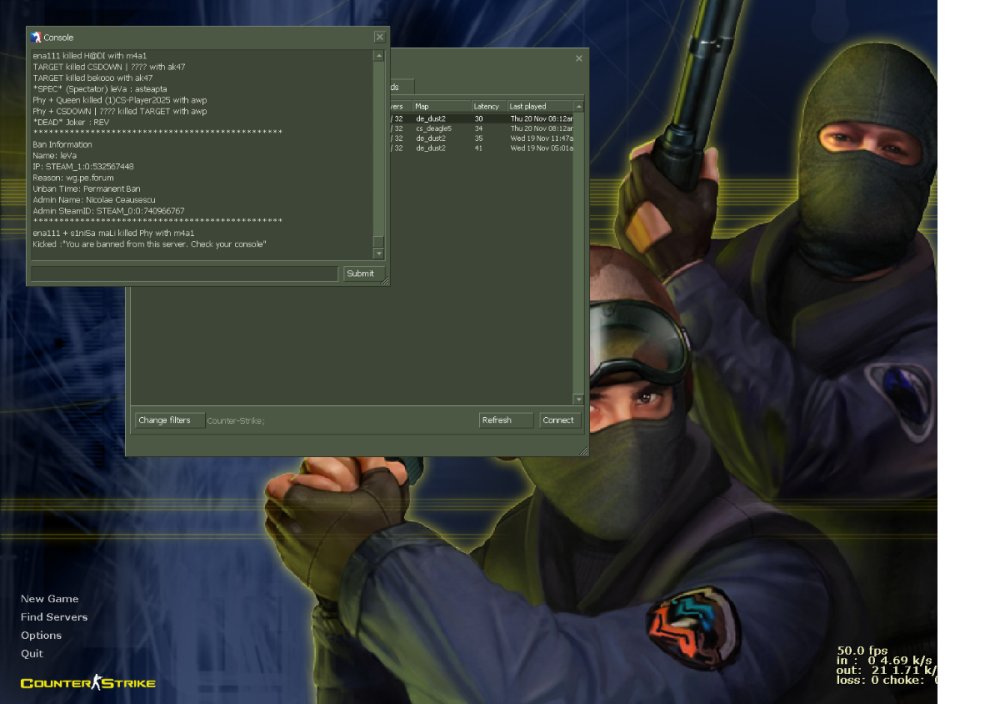Click the 'IP: STEAM_1:0:532567448' line

(x=83, y=166)
